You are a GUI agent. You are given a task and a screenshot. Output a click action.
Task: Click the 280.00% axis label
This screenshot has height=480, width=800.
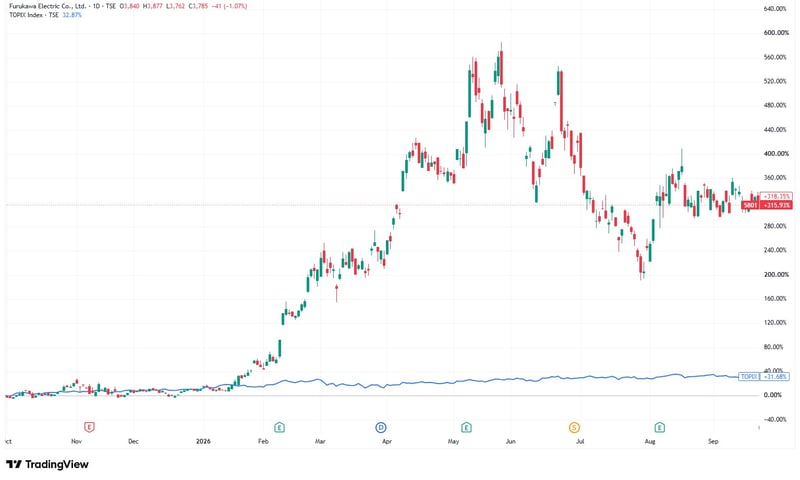775,226
